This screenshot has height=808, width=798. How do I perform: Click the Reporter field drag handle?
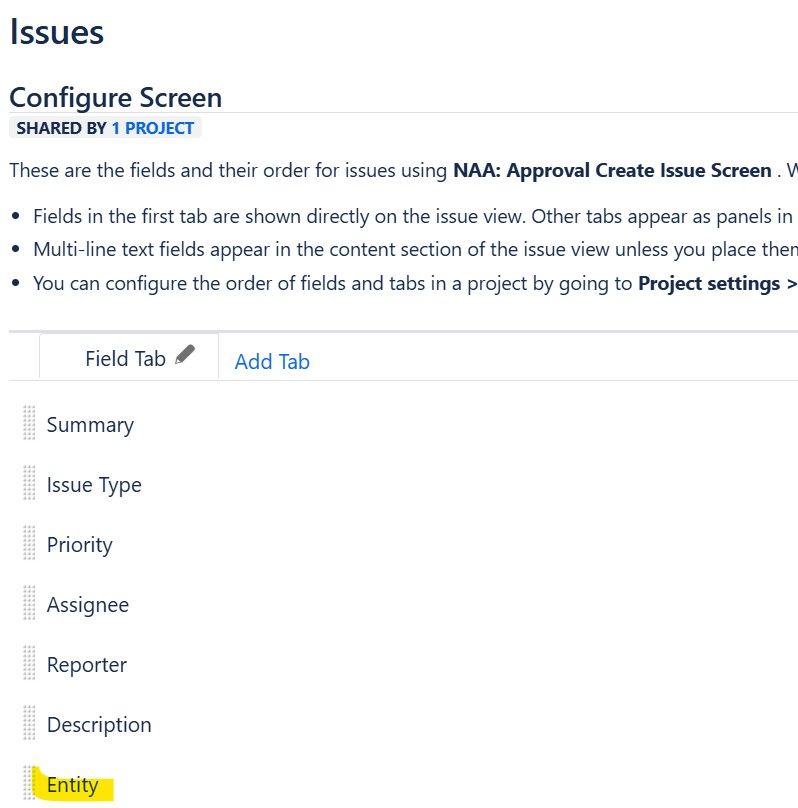click(x=28, y=664)
